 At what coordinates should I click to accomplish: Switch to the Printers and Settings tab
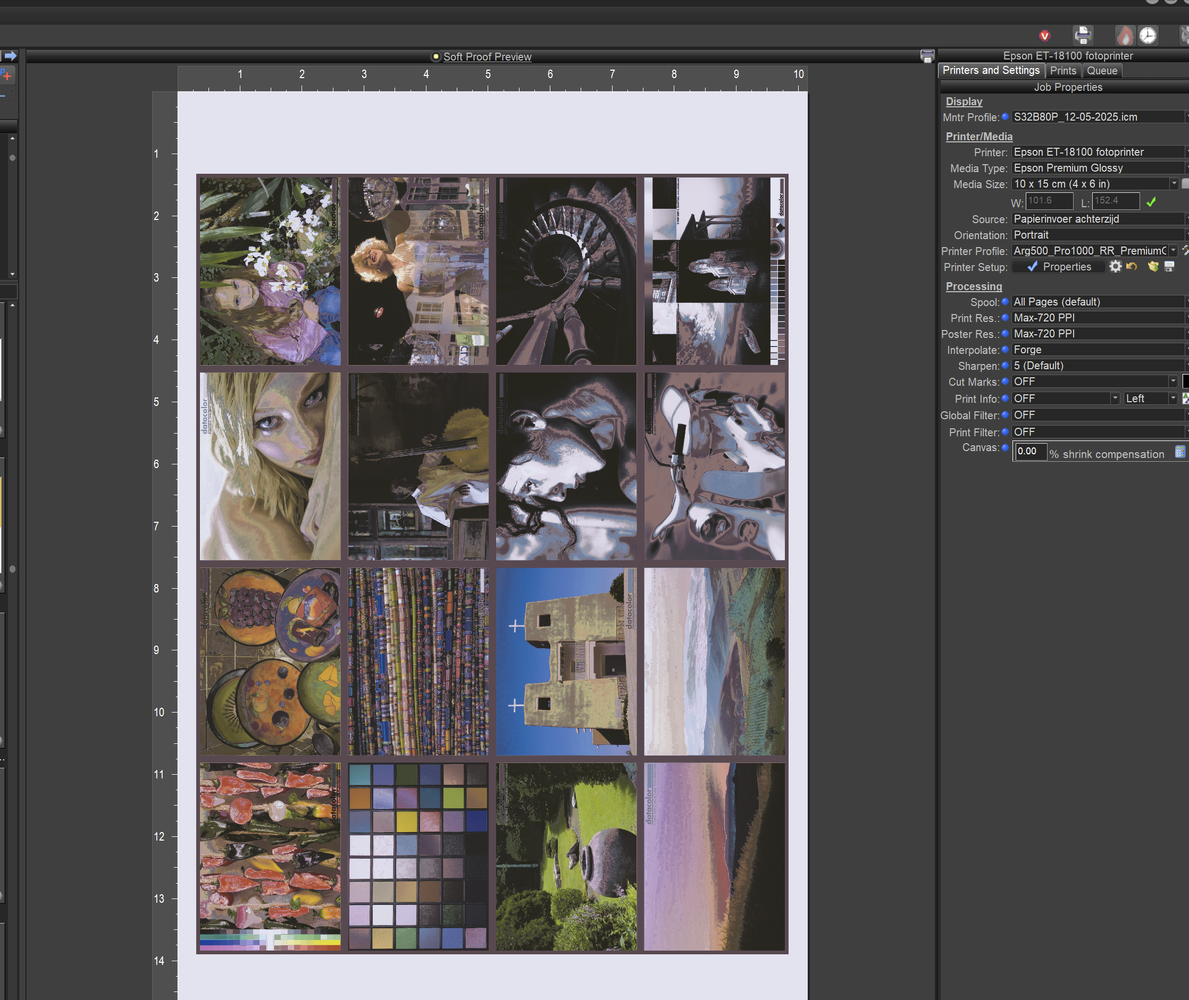coord(991,71)
